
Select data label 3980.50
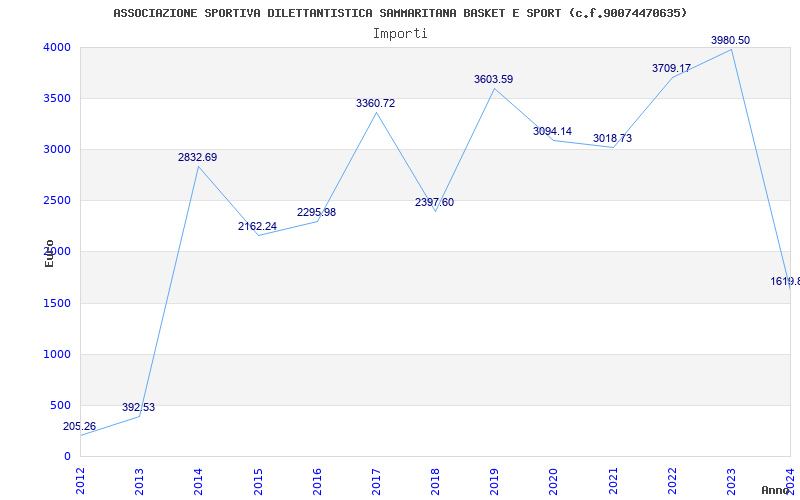pos(731,40)
